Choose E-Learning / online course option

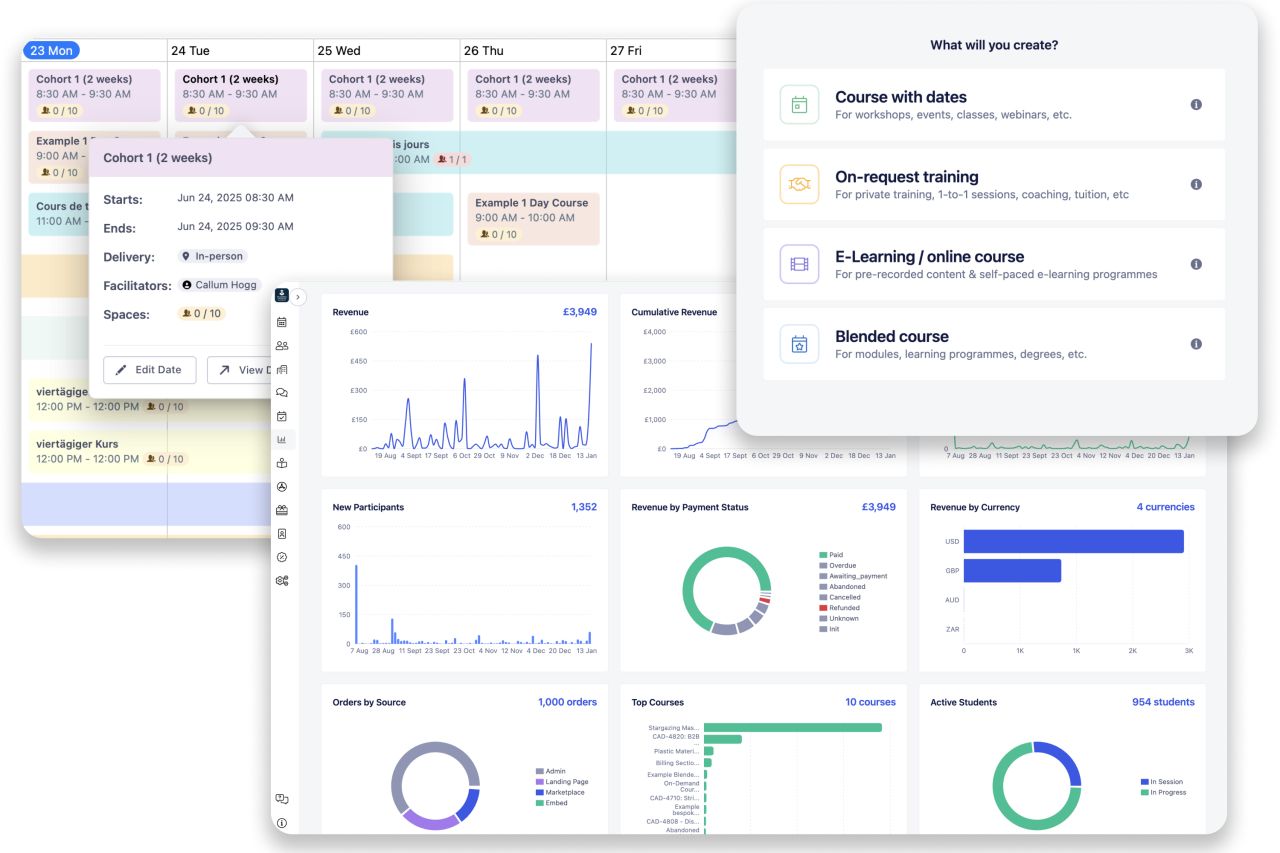[994, 265]
